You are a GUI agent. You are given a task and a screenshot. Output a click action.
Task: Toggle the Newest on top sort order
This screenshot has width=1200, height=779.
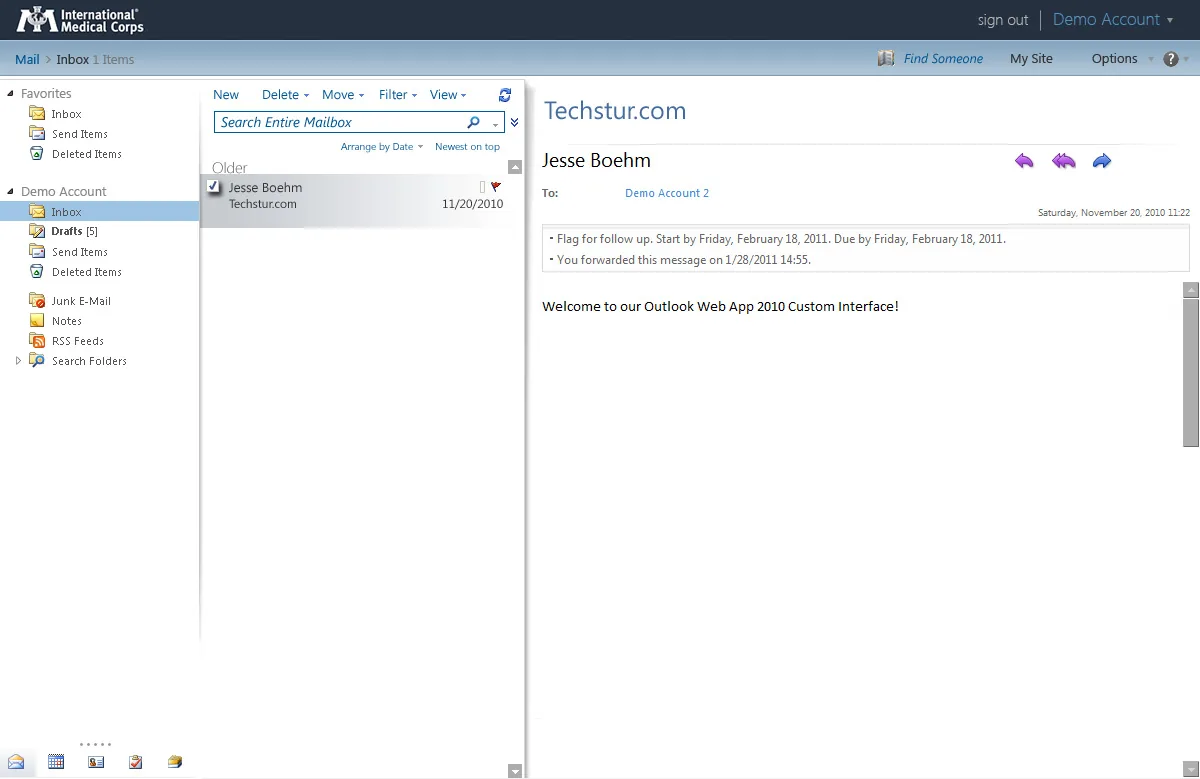[x=467, y=147]
